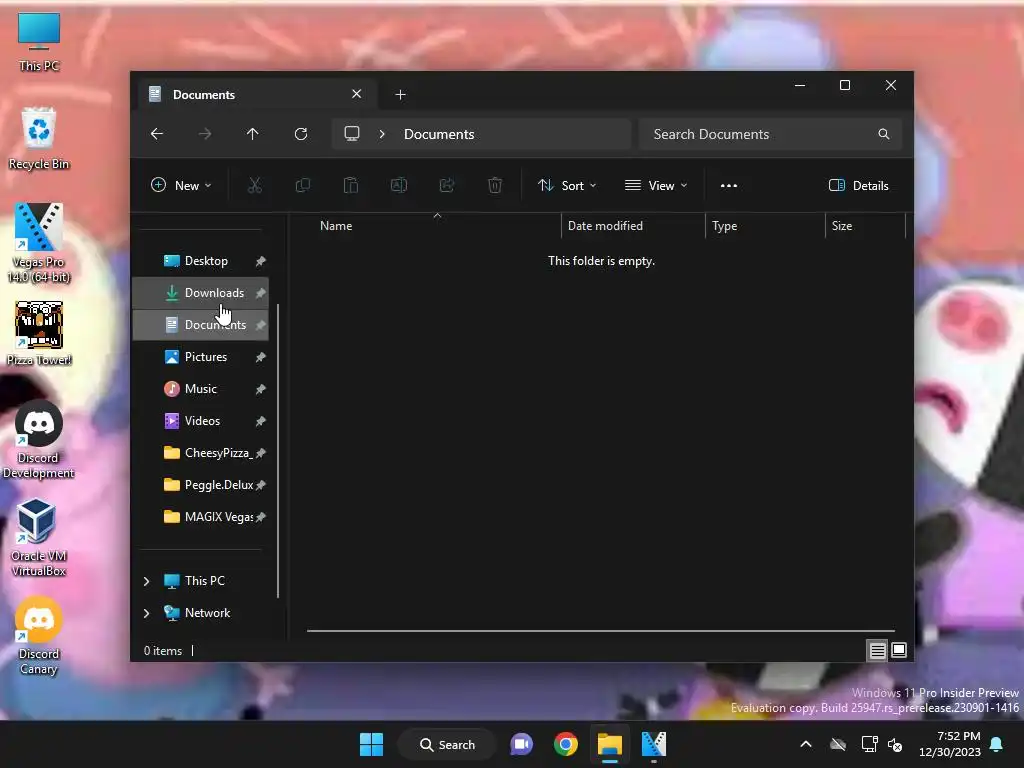This screenshot has width=1024, height=768.
Task: Go back with the back arrow
Action: [157, 134]
